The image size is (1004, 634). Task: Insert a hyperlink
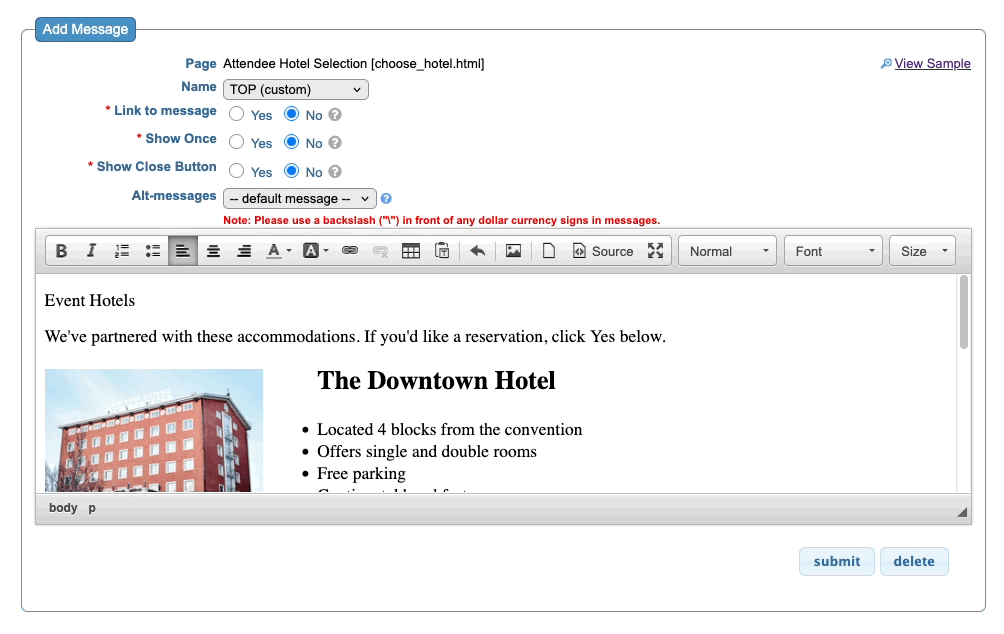click(x=350, y=251)
